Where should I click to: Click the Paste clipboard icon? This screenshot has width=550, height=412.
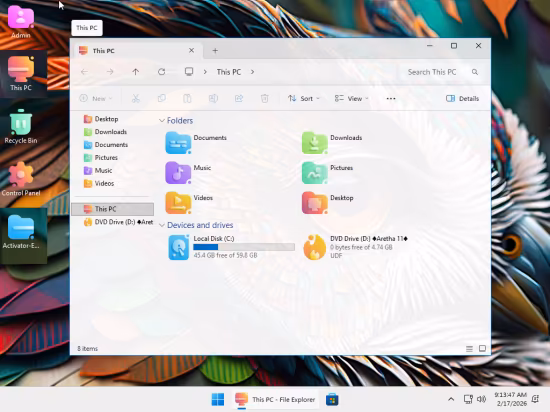[x=187, y=99]
